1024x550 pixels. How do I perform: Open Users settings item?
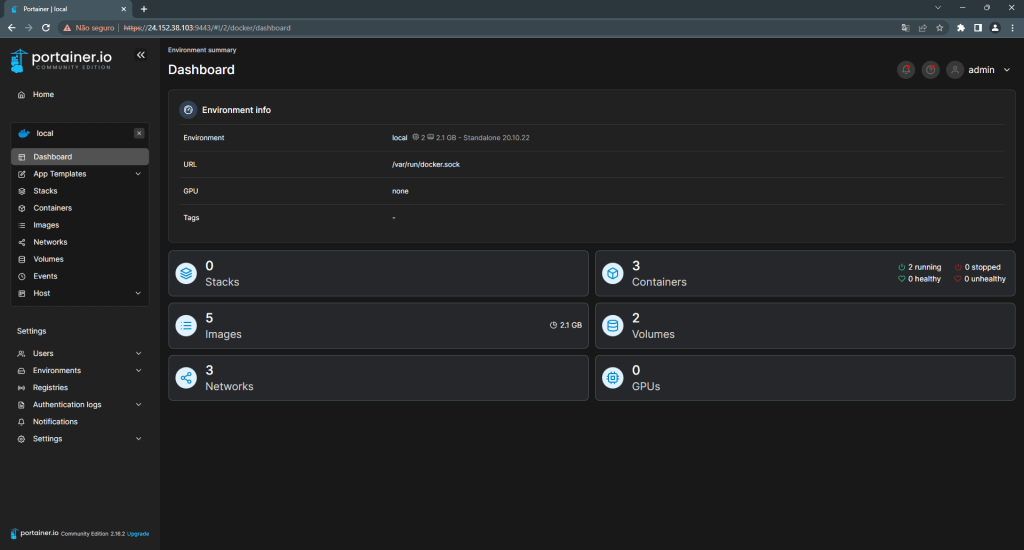coord(43,353)
